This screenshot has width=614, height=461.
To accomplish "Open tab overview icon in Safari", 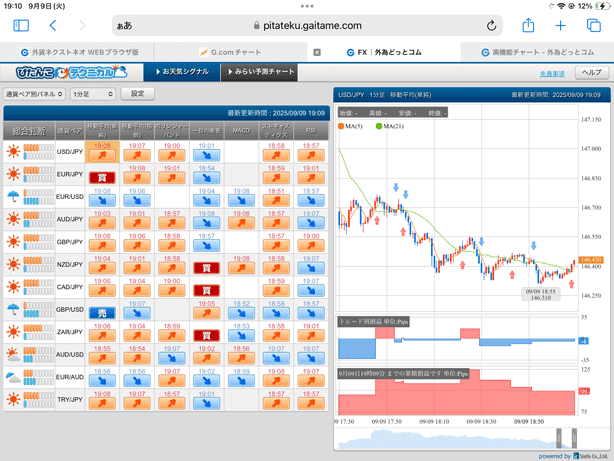I will click(x=594, y=26).
